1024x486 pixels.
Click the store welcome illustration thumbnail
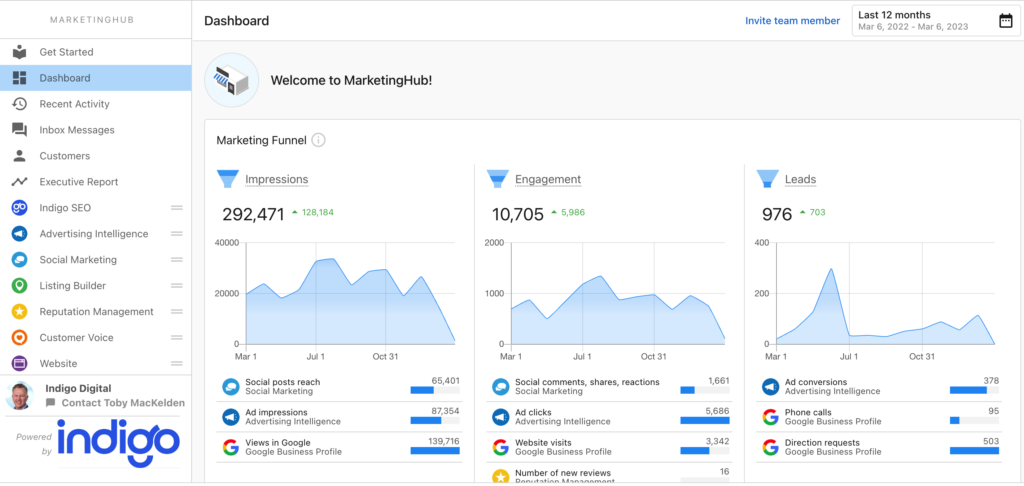pyautogui.click(x=231, y=80)
